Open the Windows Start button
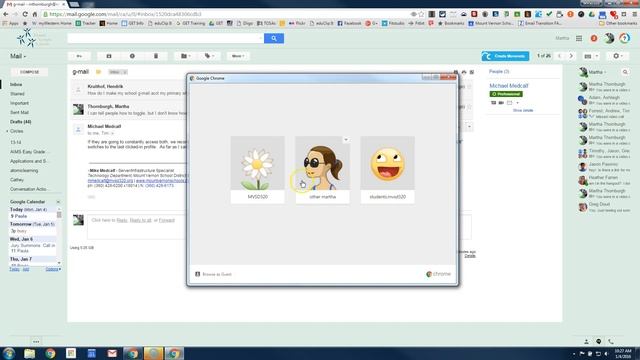 9,353
